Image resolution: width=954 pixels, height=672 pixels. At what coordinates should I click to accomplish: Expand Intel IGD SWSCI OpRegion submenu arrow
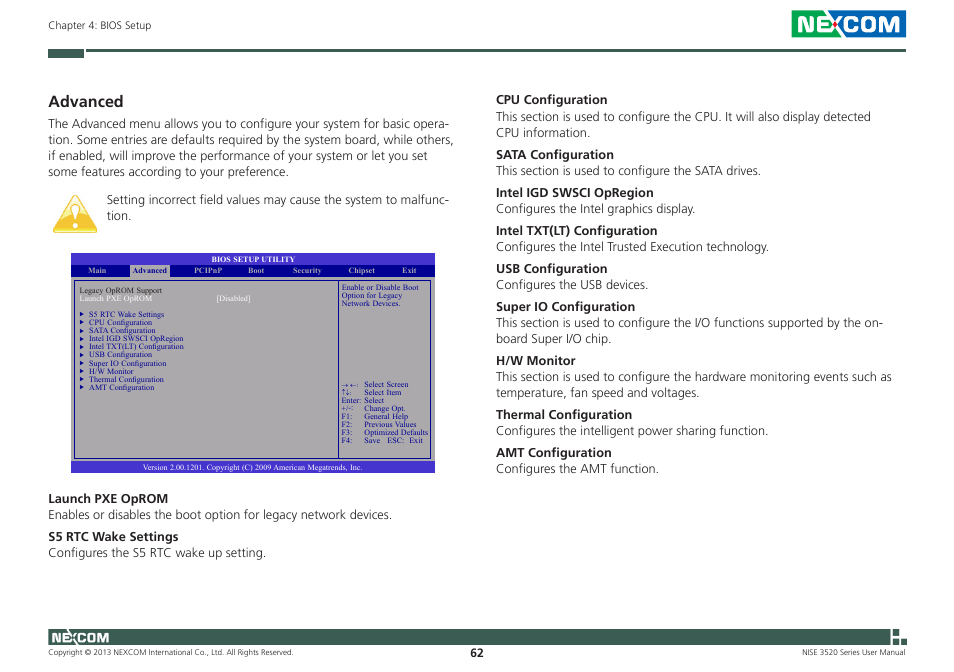82,338
